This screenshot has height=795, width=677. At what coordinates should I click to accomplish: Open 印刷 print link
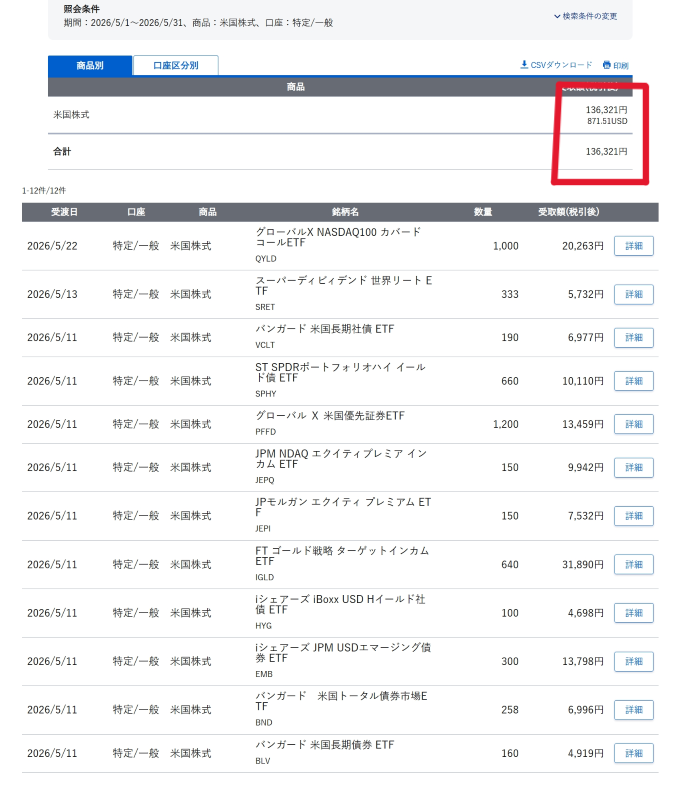pos(616,65)
